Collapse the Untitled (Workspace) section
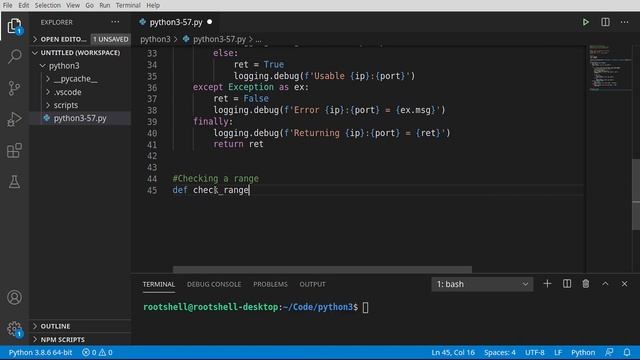640x360 pixels. click(35, 53)
